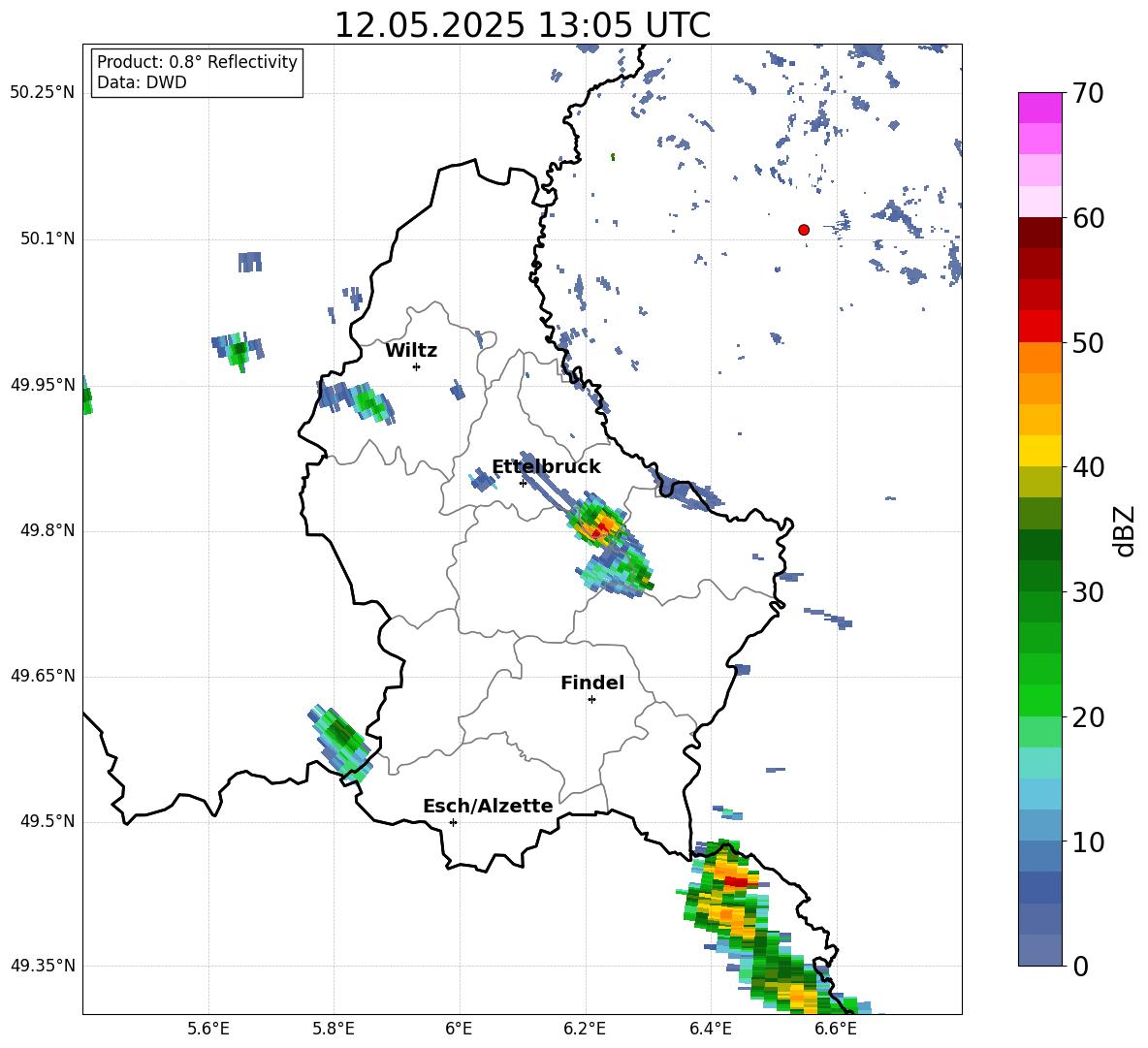Screen dimensions: 1148x1048
Task: Click the yellow colorbar segment above 40
Action: [1039, 451]
